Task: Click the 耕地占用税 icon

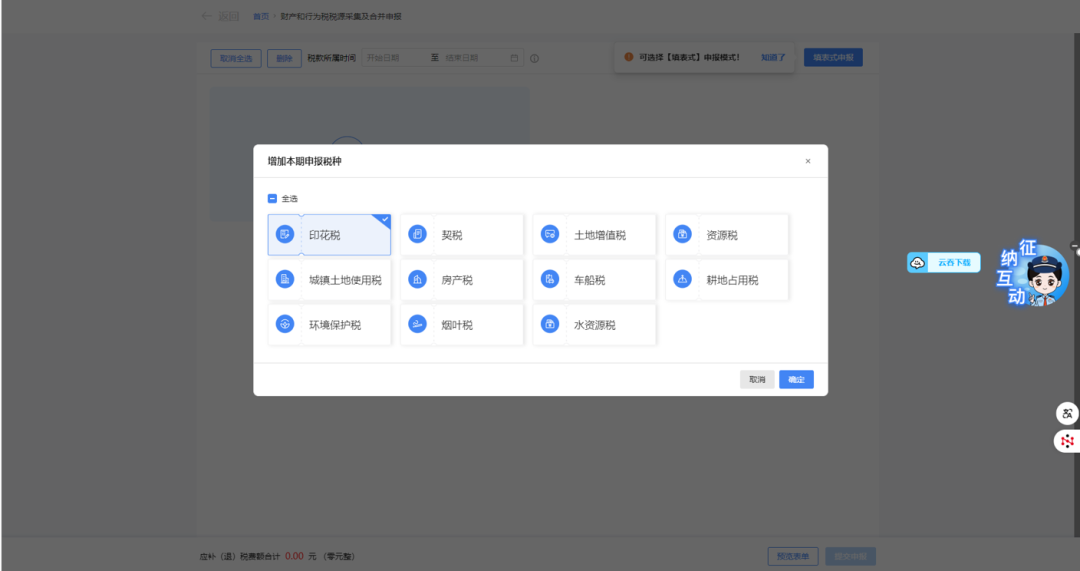Action: coord(682,279)
